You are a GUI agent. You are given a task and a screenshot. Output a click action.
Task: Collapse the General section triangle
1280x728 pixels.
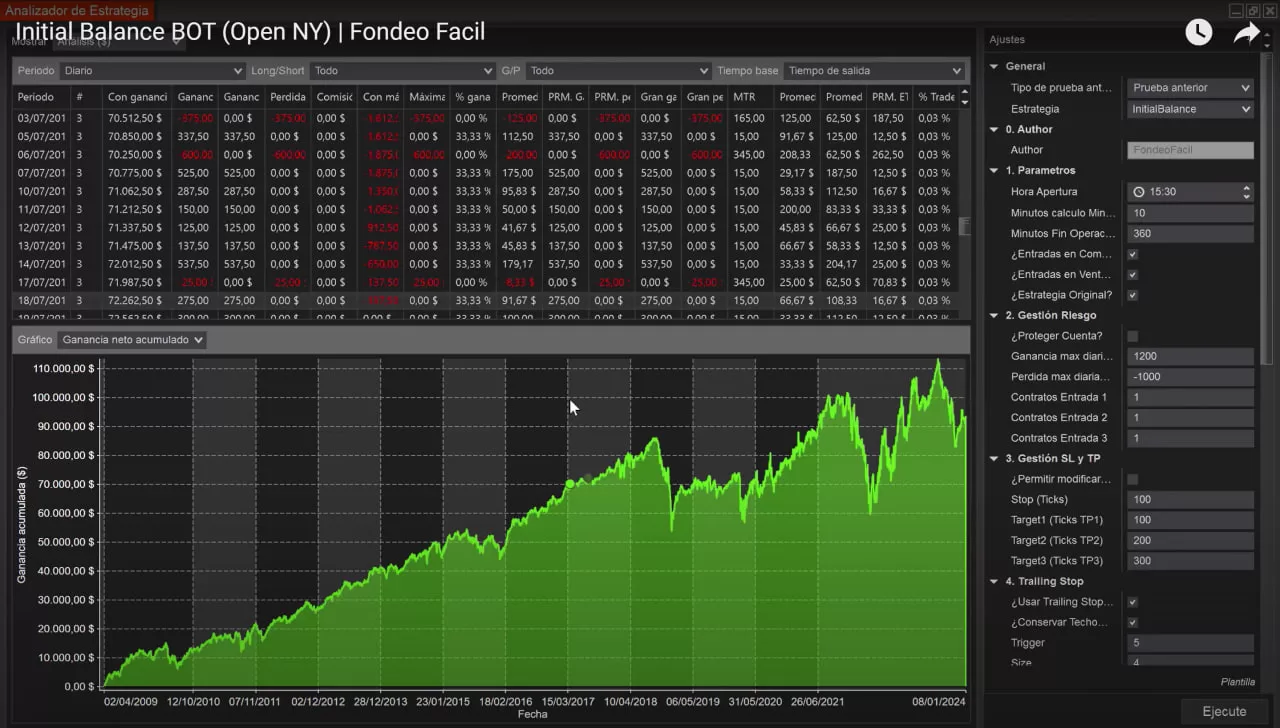[x=994, y=67]
